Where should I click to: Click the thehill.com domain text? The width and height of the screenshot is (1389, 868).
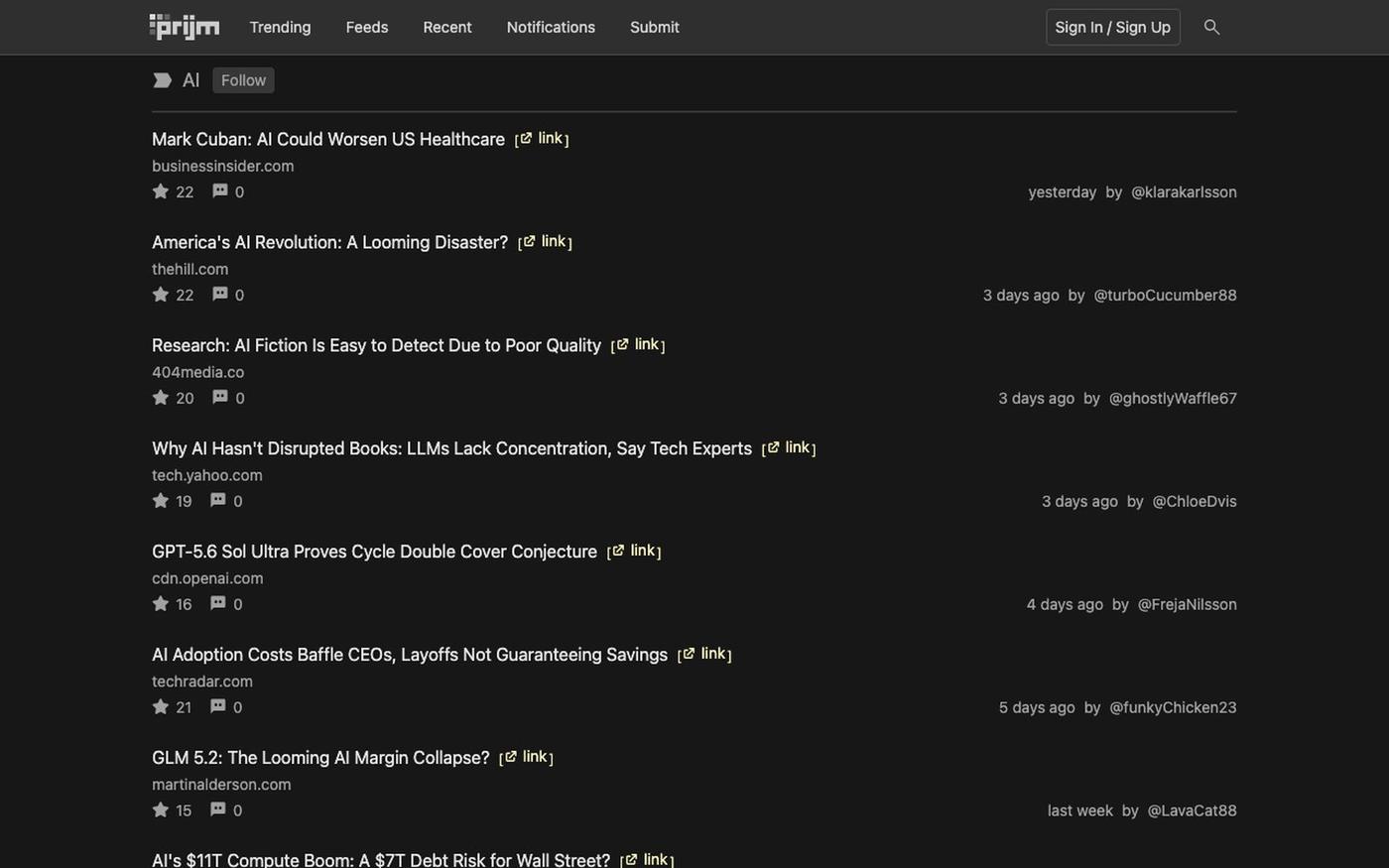[189, 269]
